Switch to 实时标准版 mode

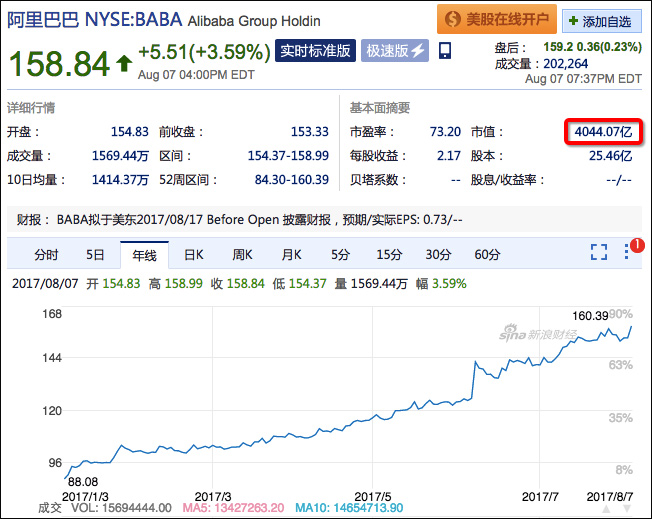click(x=315, y=51)
